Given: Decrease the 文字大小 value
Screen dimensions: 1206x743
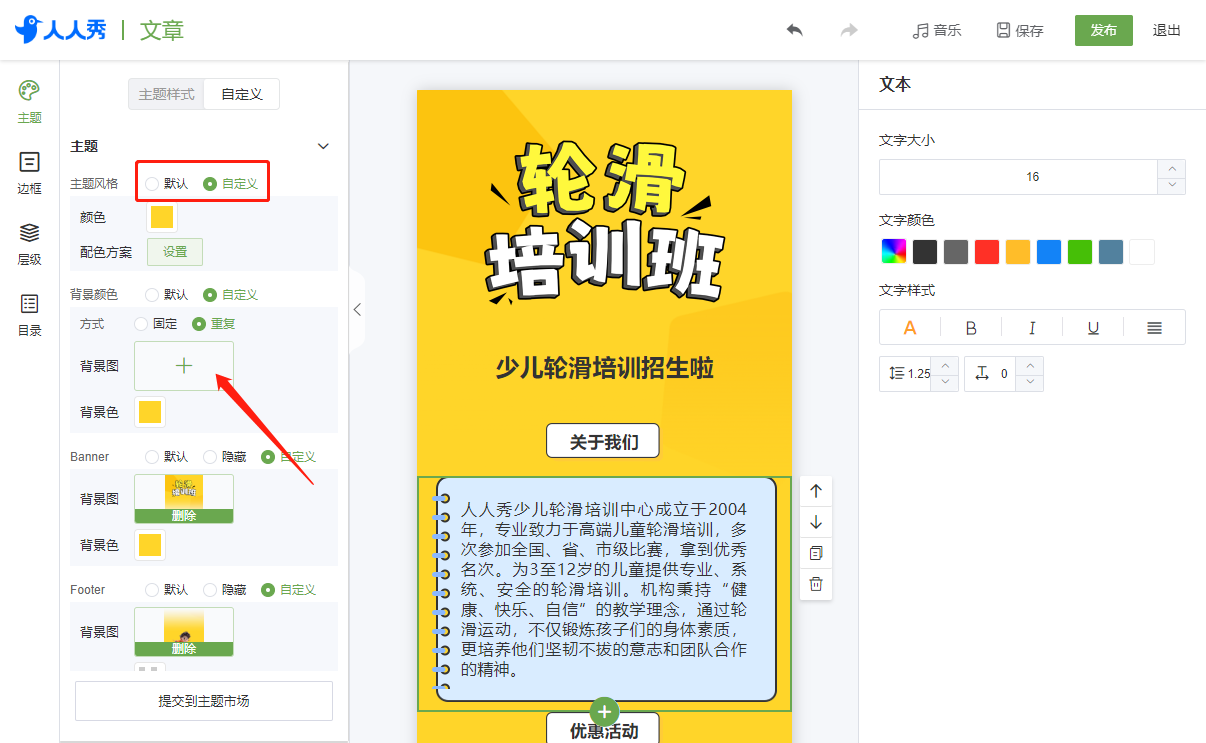Looking at the screenshot, I should [x=1171, y=186].
